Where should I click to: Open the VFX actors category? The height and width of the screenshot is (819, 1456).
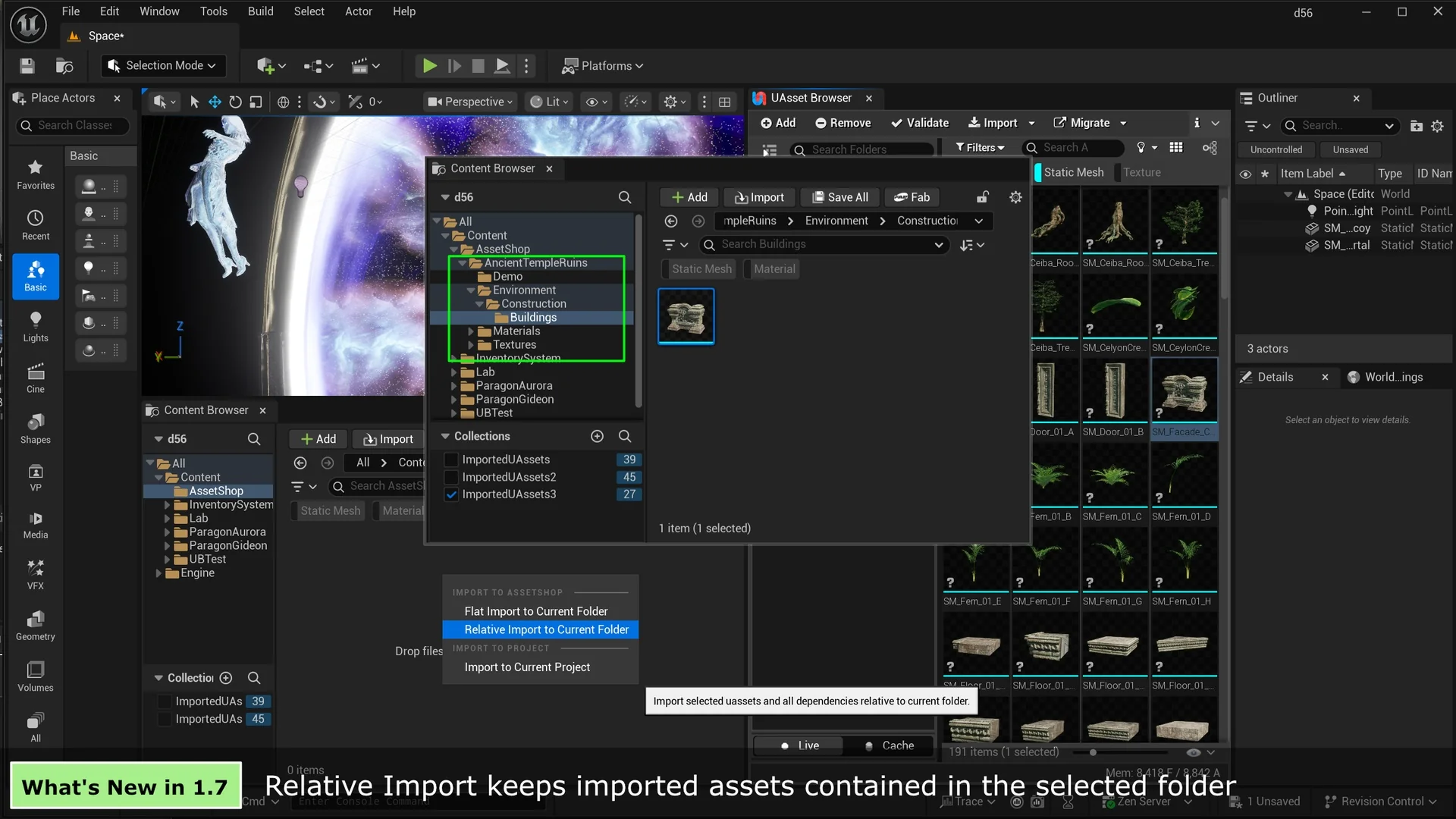(35, 574)
